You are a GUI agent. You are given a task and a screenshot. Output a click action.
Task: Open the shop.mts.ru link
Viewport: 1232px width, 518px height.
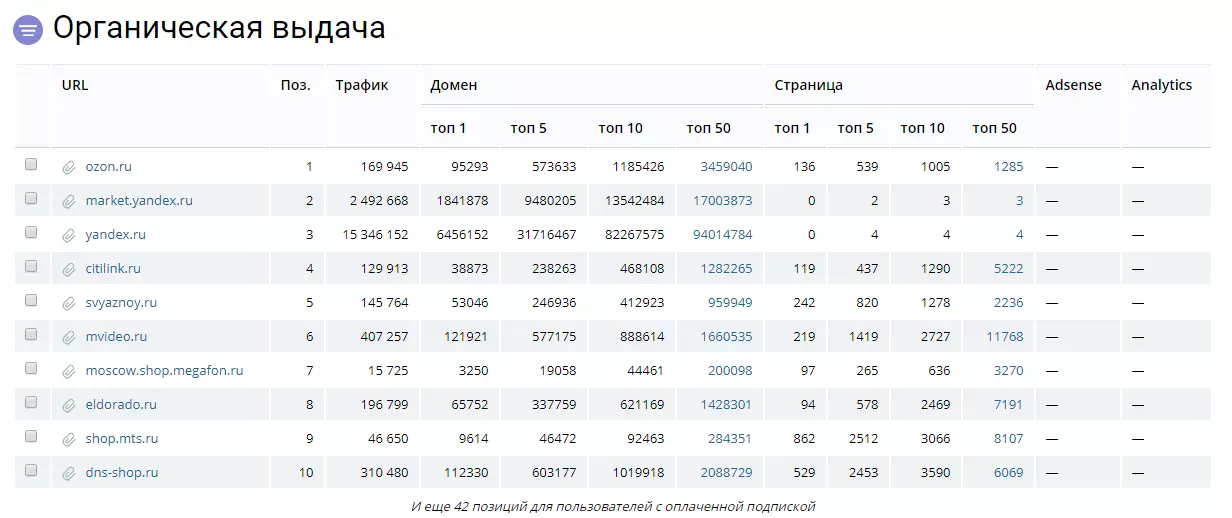tap(122, 439)
